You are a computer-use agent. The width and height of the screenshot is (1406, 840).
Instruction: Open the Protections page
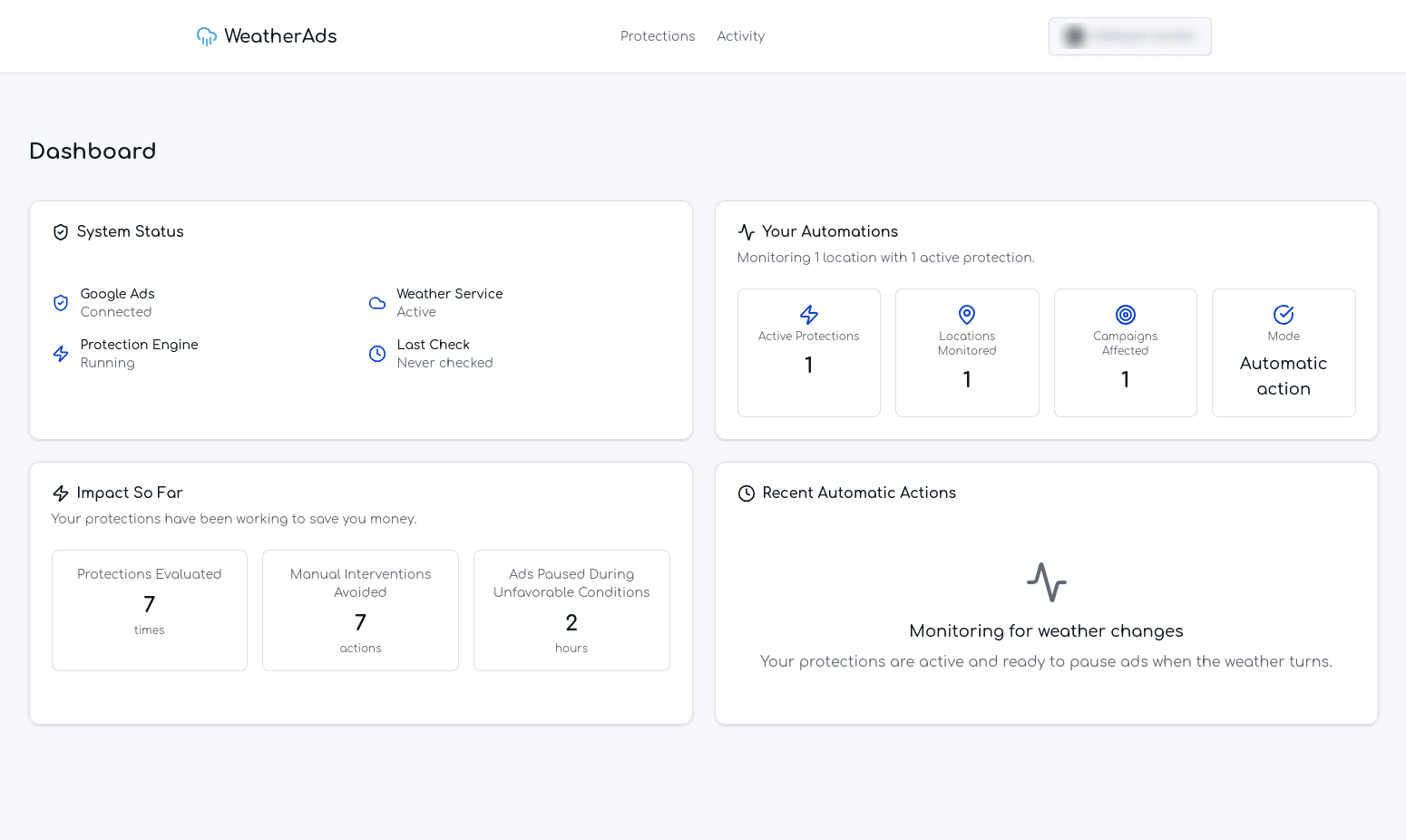(x=658, y=35)
